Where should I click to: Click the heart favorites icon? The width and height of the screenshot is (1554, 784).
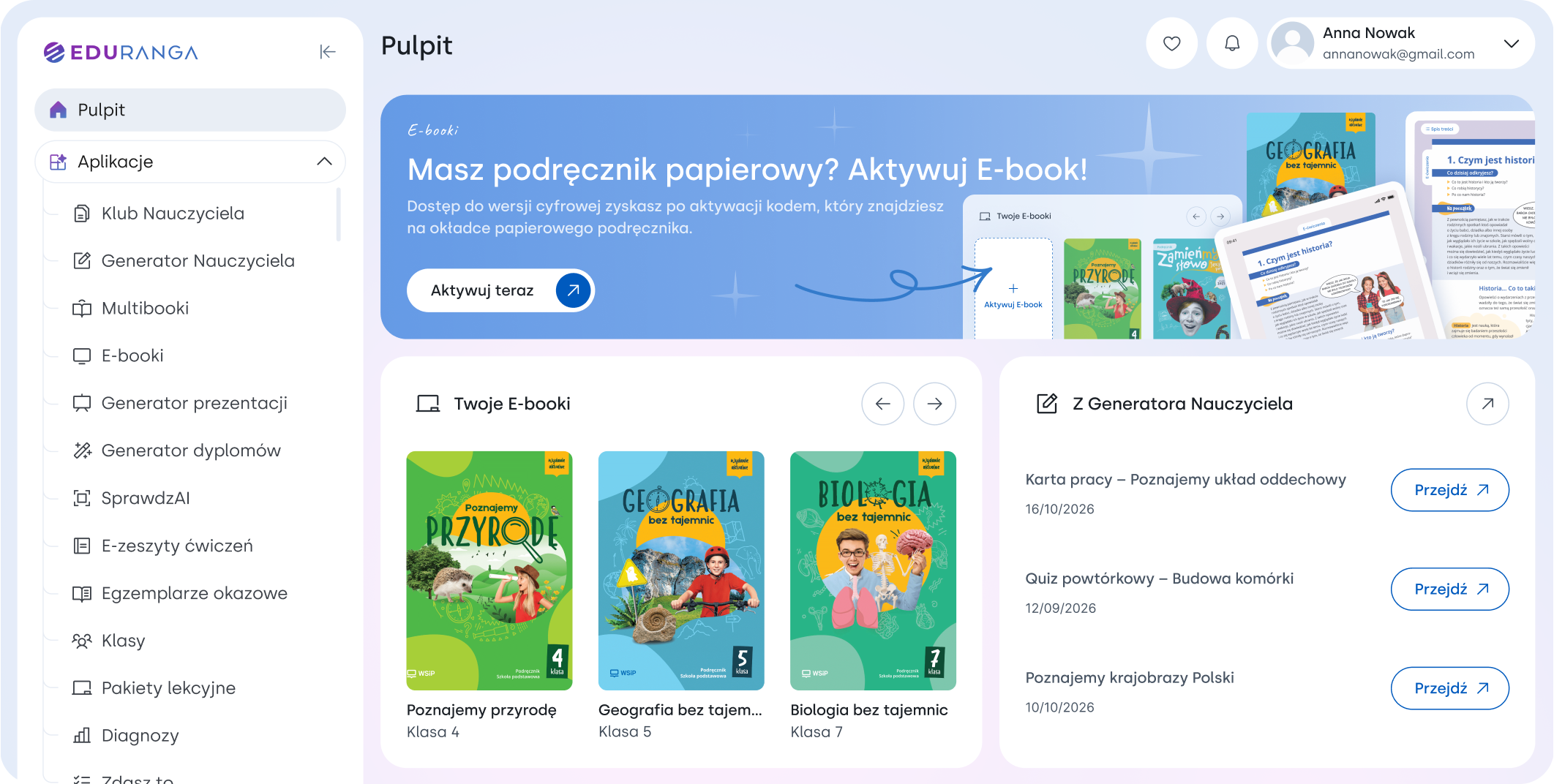pyautogui.click(x=1171, y=44)
